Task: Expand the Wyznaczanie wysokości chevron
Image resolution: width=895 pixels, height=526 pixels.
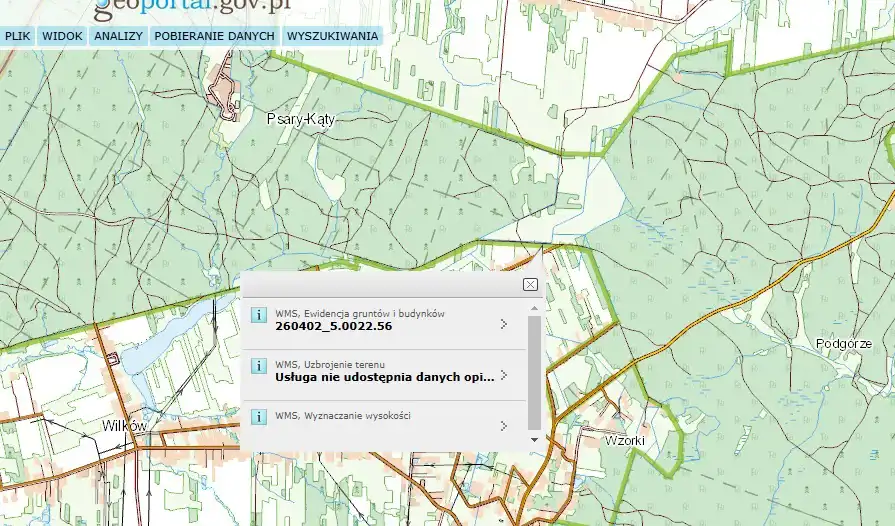Action: [x=504, y=425]
